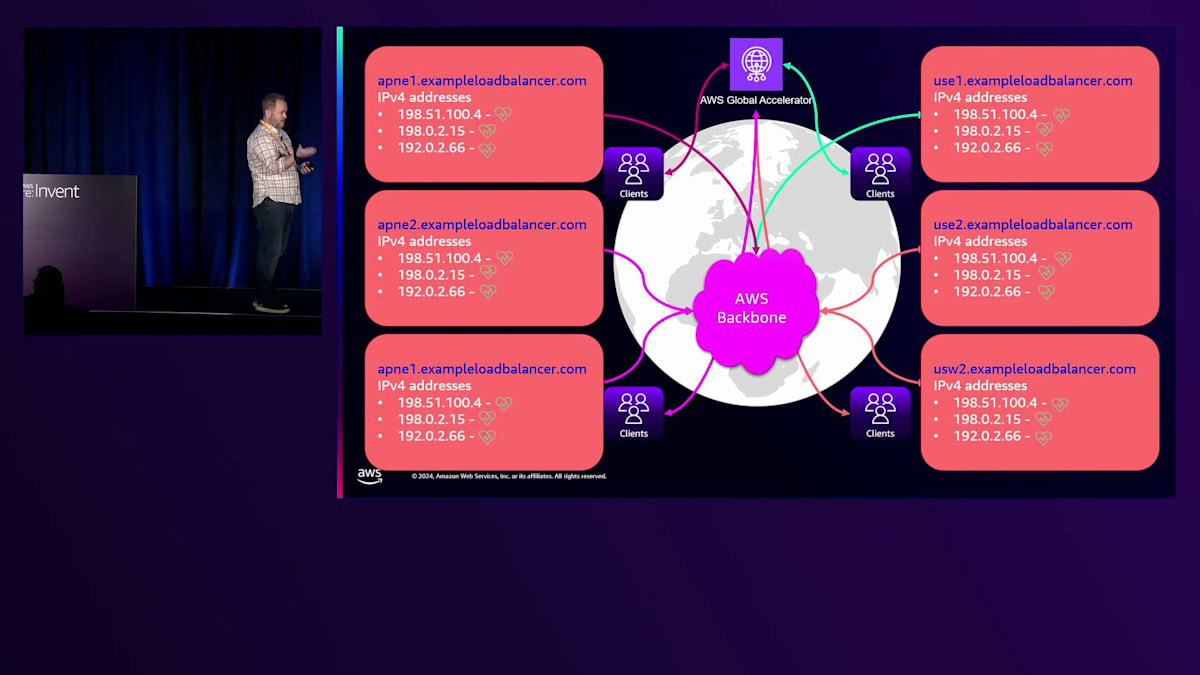Viewport: 1200px width, 675px height.
Task: Click the heart icon after 198.51.100.4 in apne2 card
Action: tap(505, 258)
